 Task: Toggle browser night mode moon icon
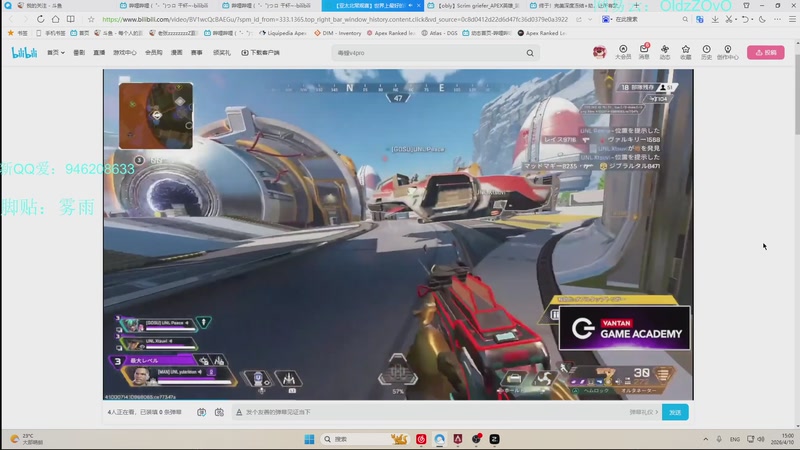click(x=762, y=19)
